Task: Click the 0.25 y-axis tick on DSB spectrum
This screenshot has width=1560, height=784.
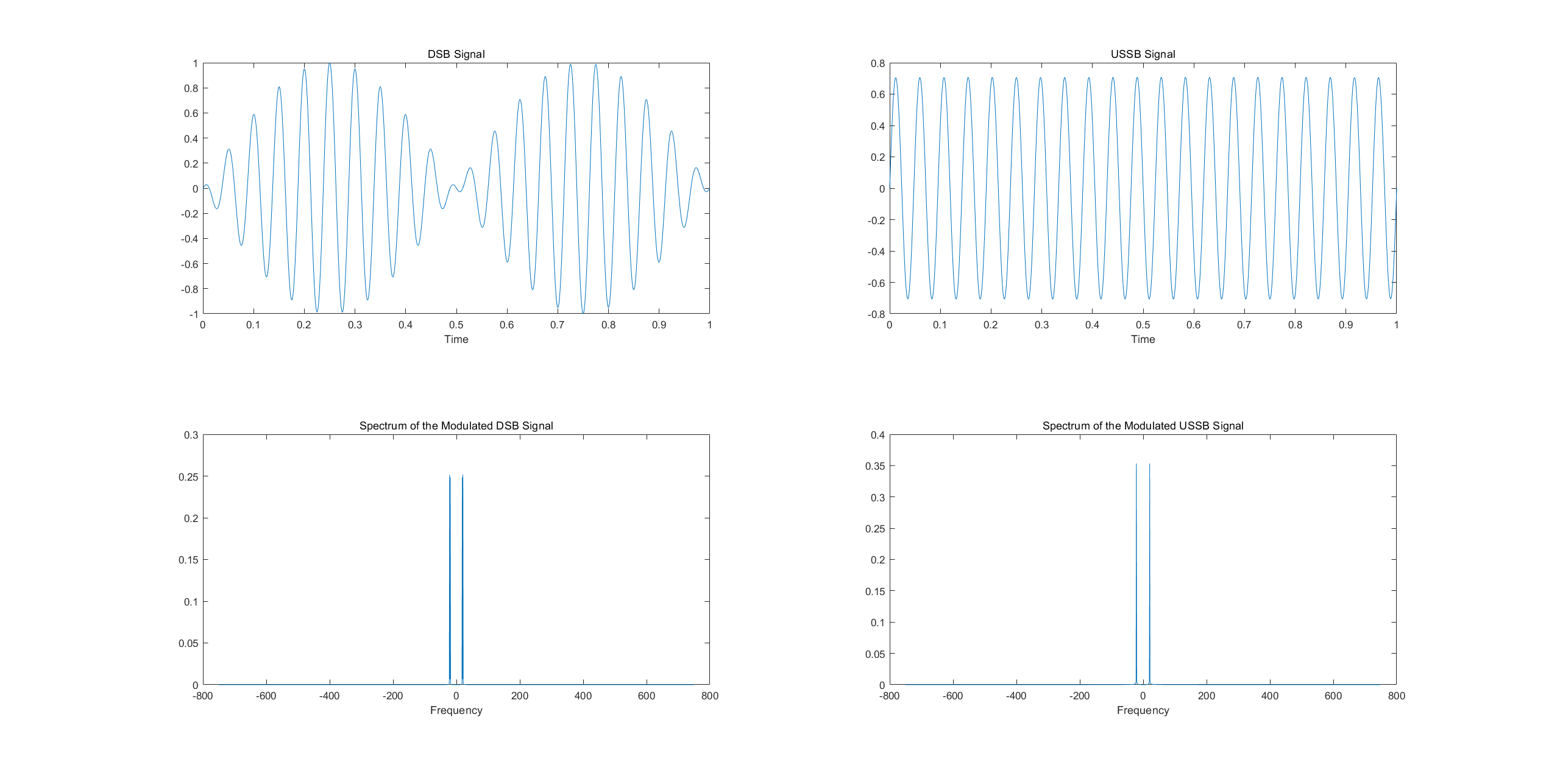Action: (188, 477)
